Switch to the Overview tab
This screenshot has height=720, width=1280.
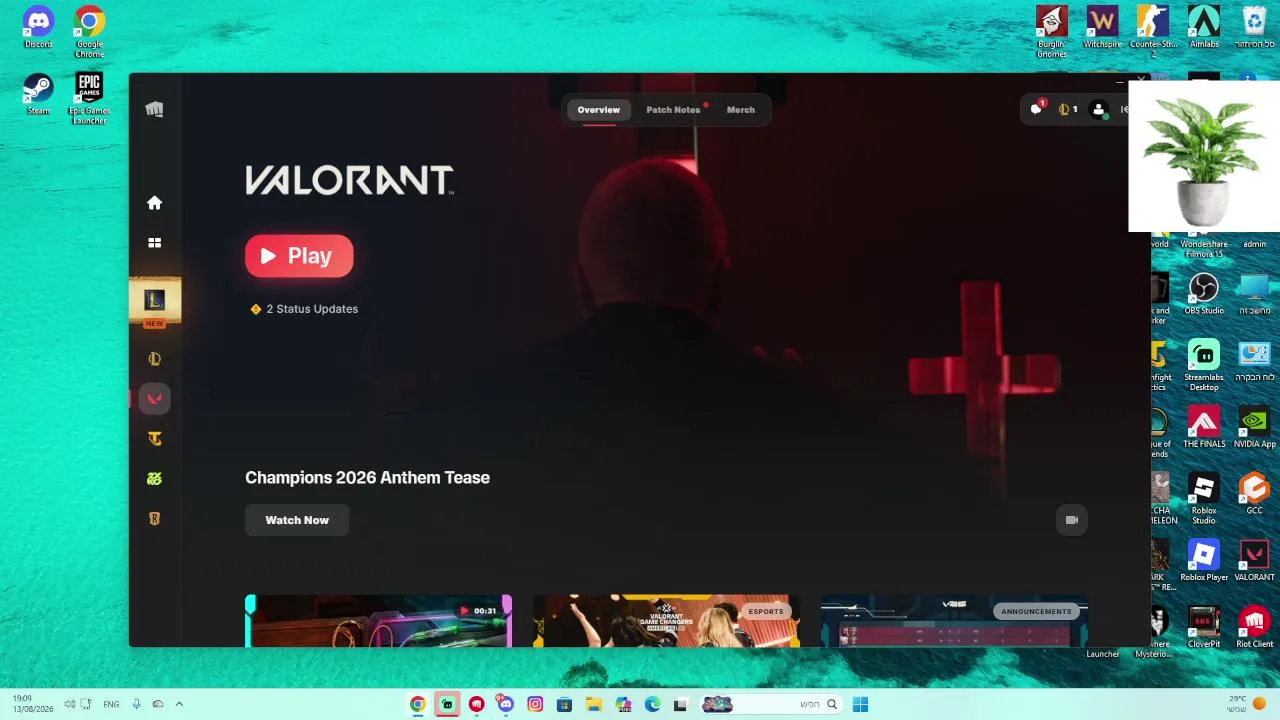598,110
